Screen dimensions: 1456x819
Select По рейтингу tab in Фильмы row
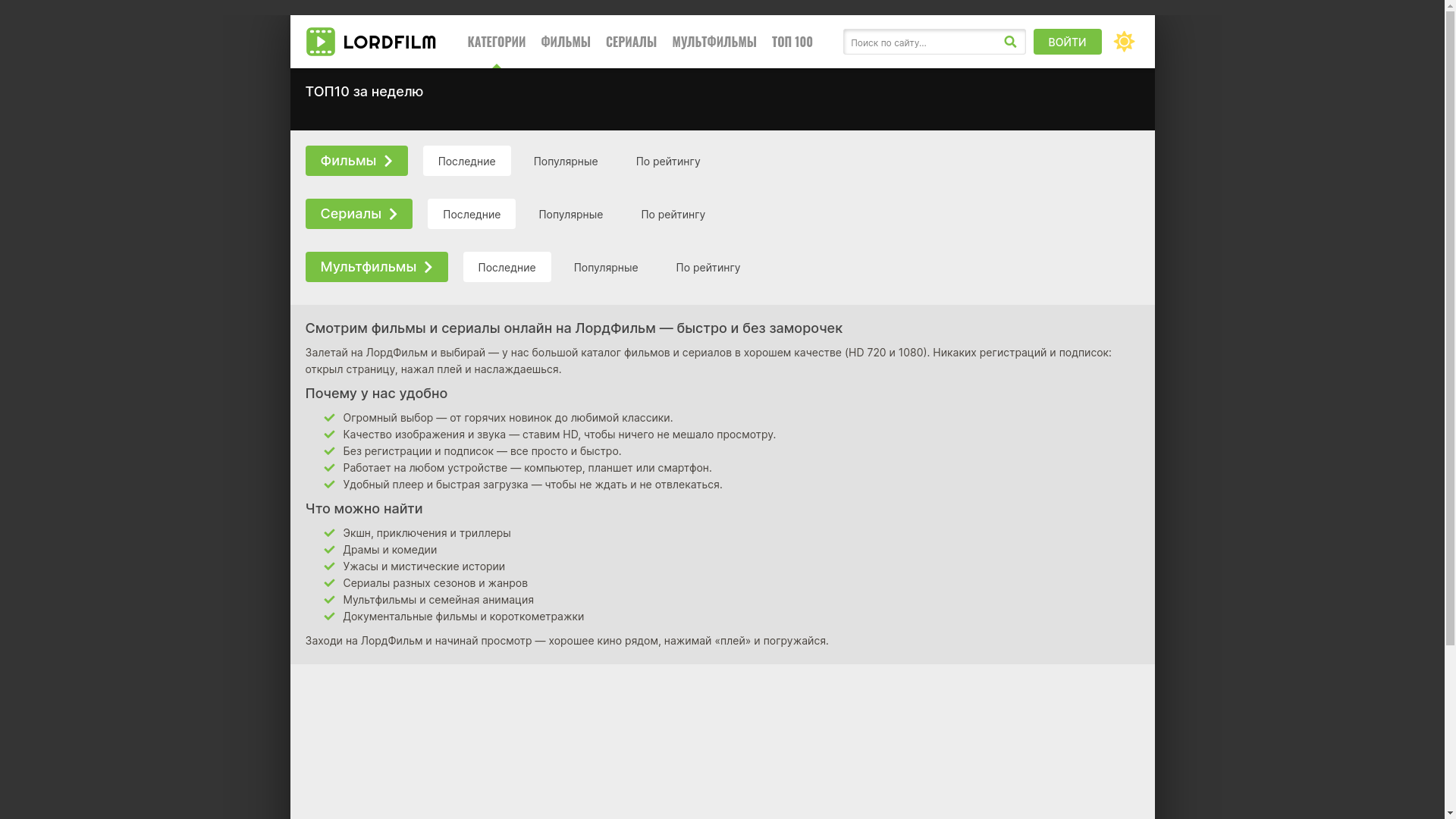[x=667, y=161]
